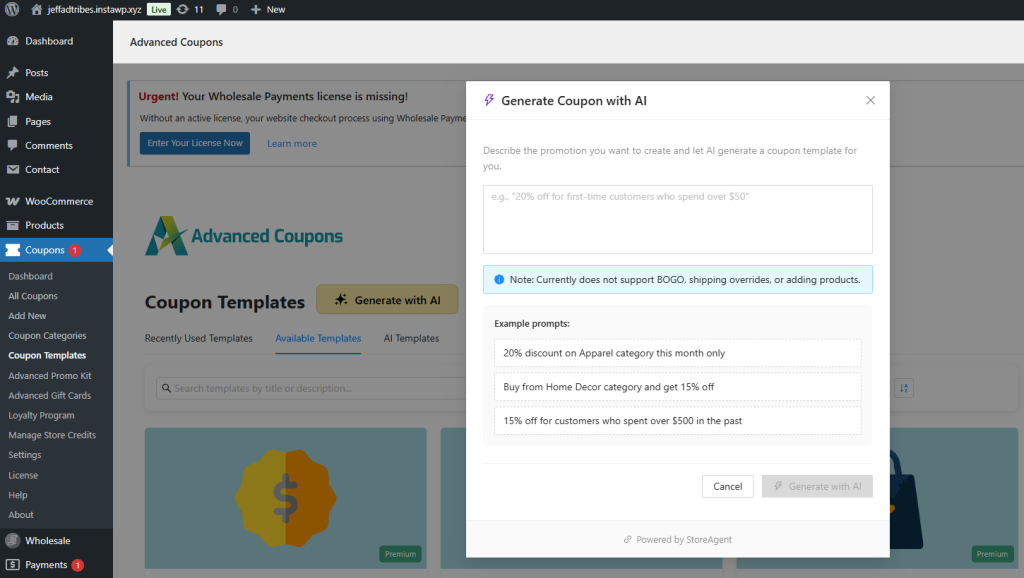Screen dimensions: 1024x578
Task: Click the Wholesale icon in the sidebar
Action: 12,541
